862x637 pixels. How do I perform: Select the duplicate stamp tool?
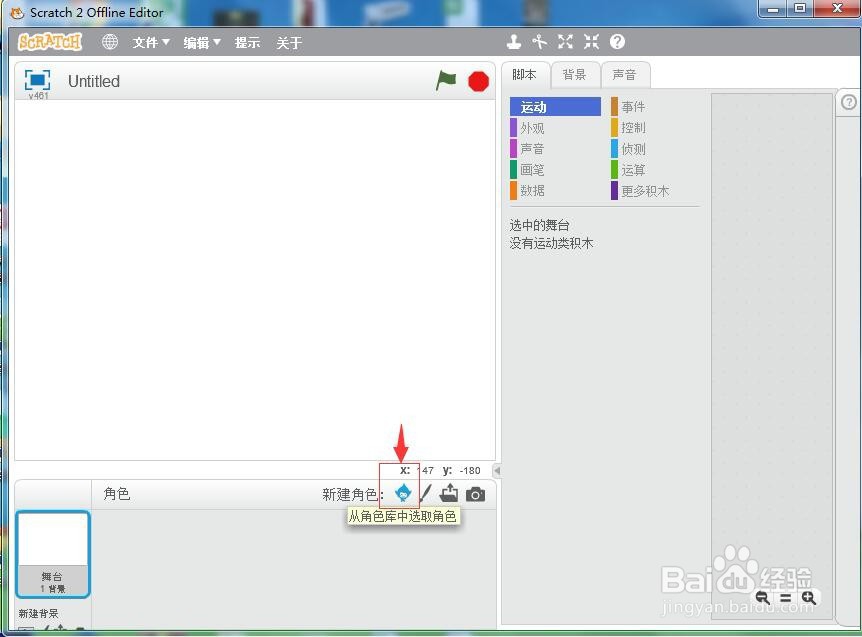pyautogui.click(x=514, y=42)
